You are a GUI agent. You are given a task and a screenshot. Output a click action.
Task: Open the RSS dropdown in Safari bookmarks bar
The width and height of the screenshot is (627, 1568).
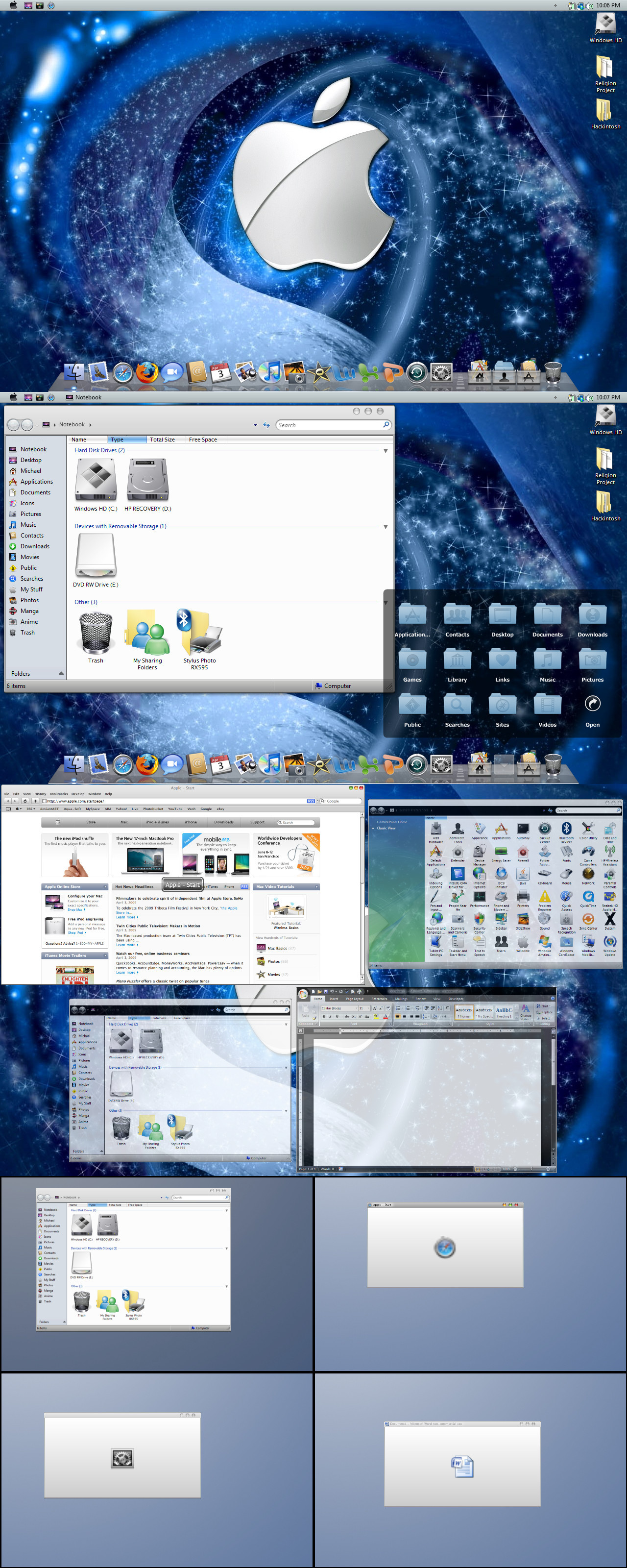click(30, 809)
